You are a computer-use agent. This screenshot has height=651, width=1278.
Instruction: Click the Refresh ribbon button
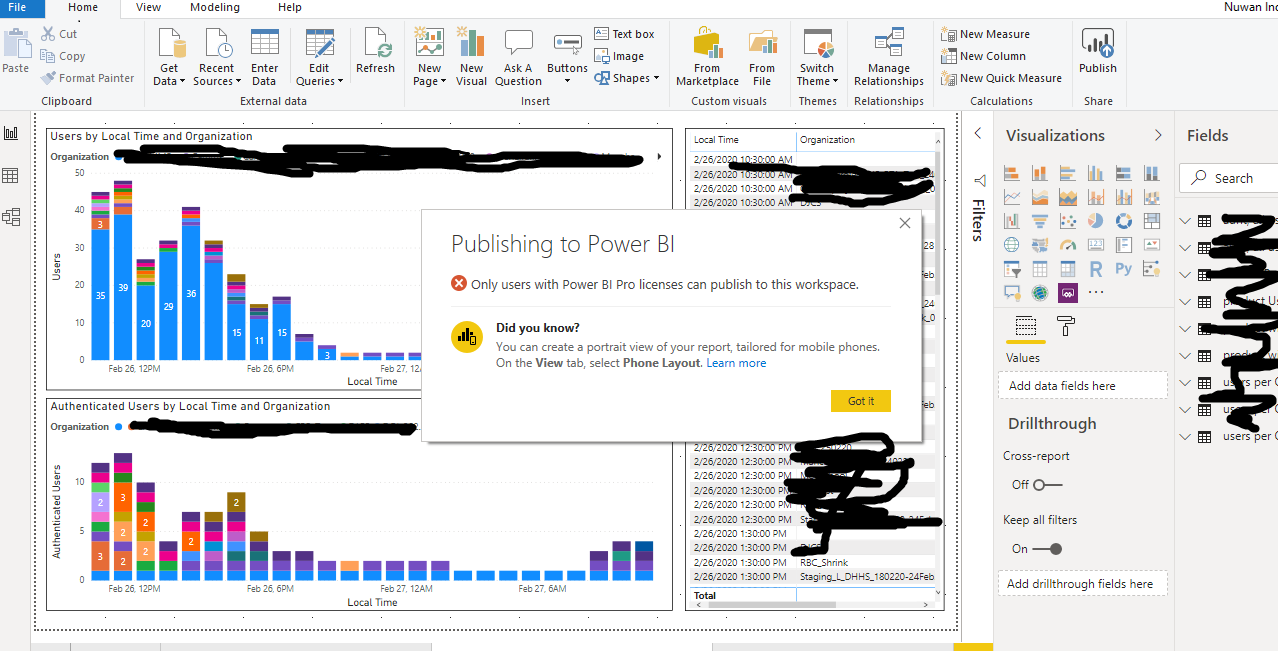[375, 52]
